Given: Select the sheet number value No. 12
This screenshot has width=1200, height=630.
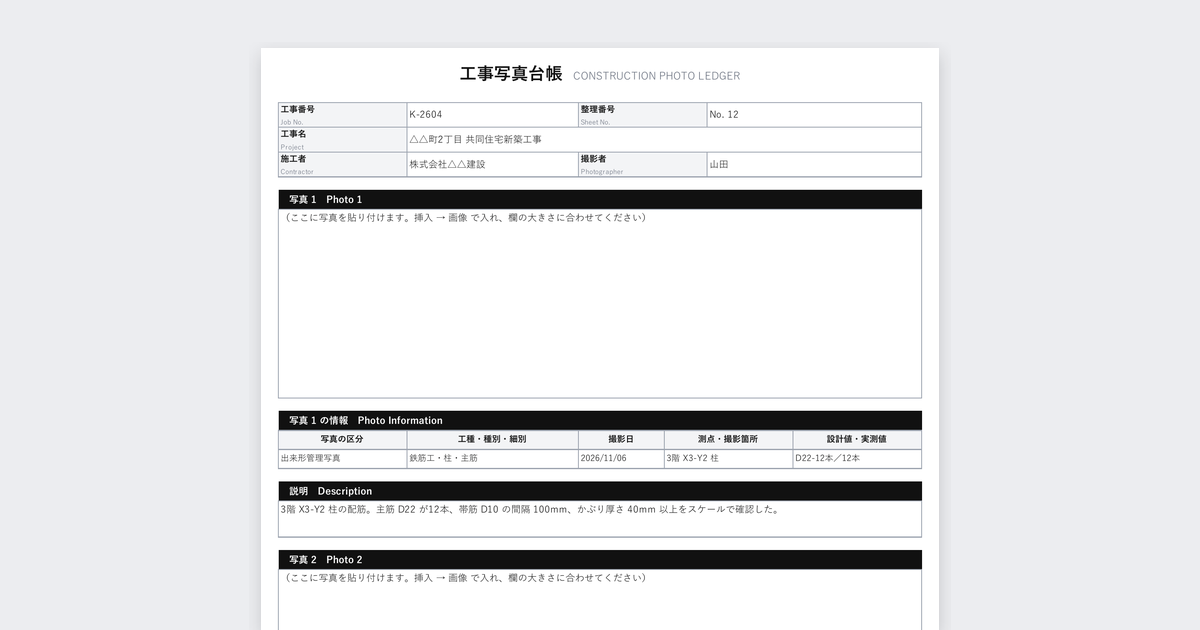Looking at the screenshot, I should point(724,115).
